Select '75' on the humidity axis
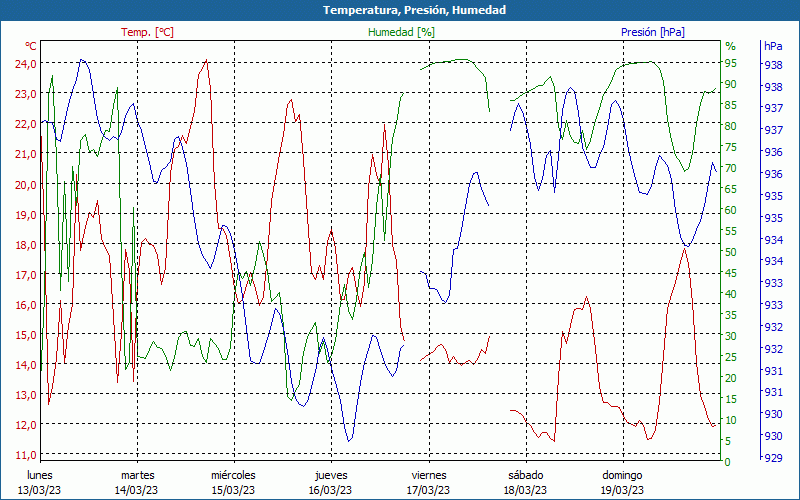The image size is (800, 500). click(x=731, y=147)
